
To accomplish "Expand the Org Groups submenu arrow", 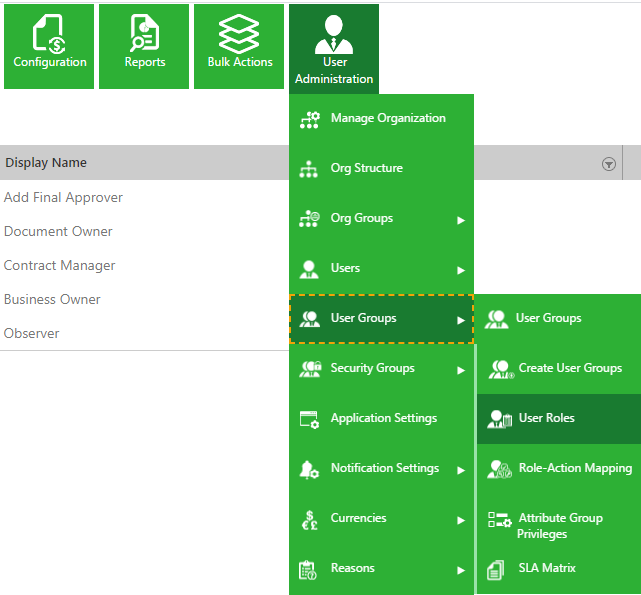I will [x=461, y=219].
